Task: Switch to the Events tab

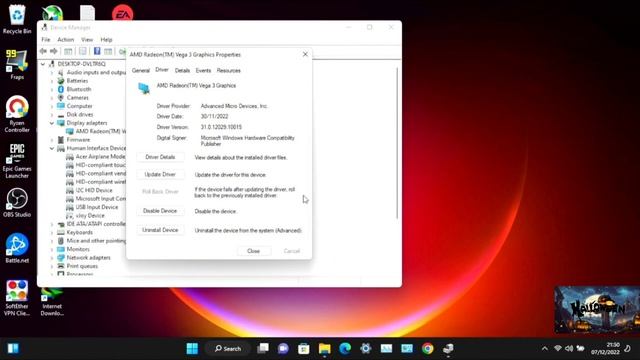Action: coord(203,71)
